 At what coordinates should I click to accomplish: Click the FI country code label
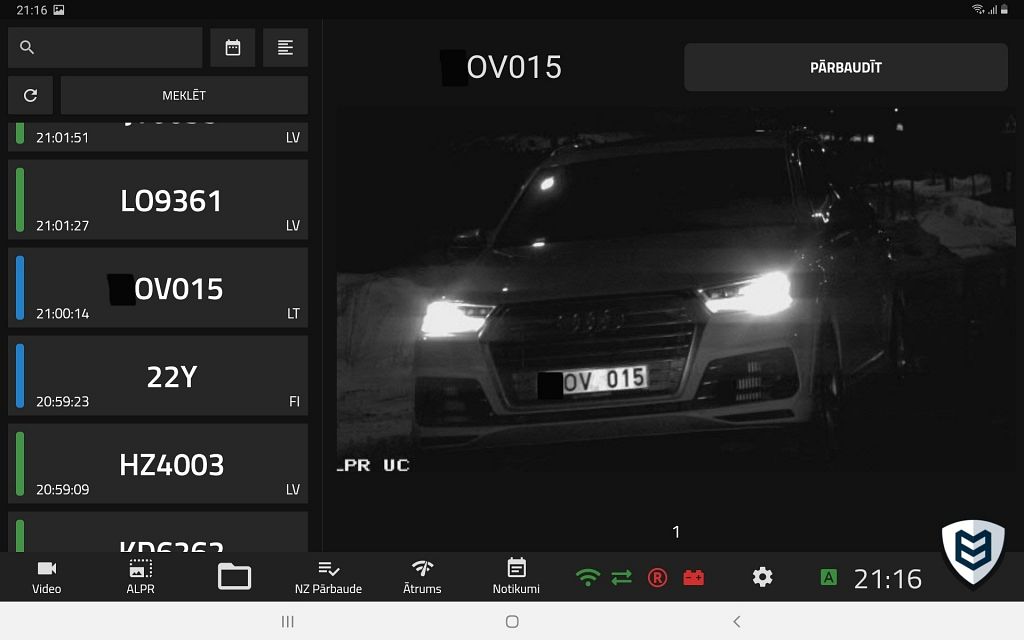coord(294,402)
